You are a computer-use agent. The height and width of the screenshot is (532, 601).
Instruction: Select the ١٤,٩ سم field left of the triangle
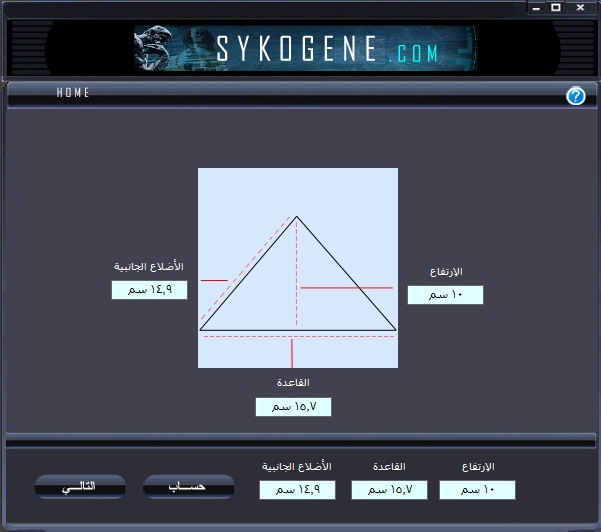149,290
